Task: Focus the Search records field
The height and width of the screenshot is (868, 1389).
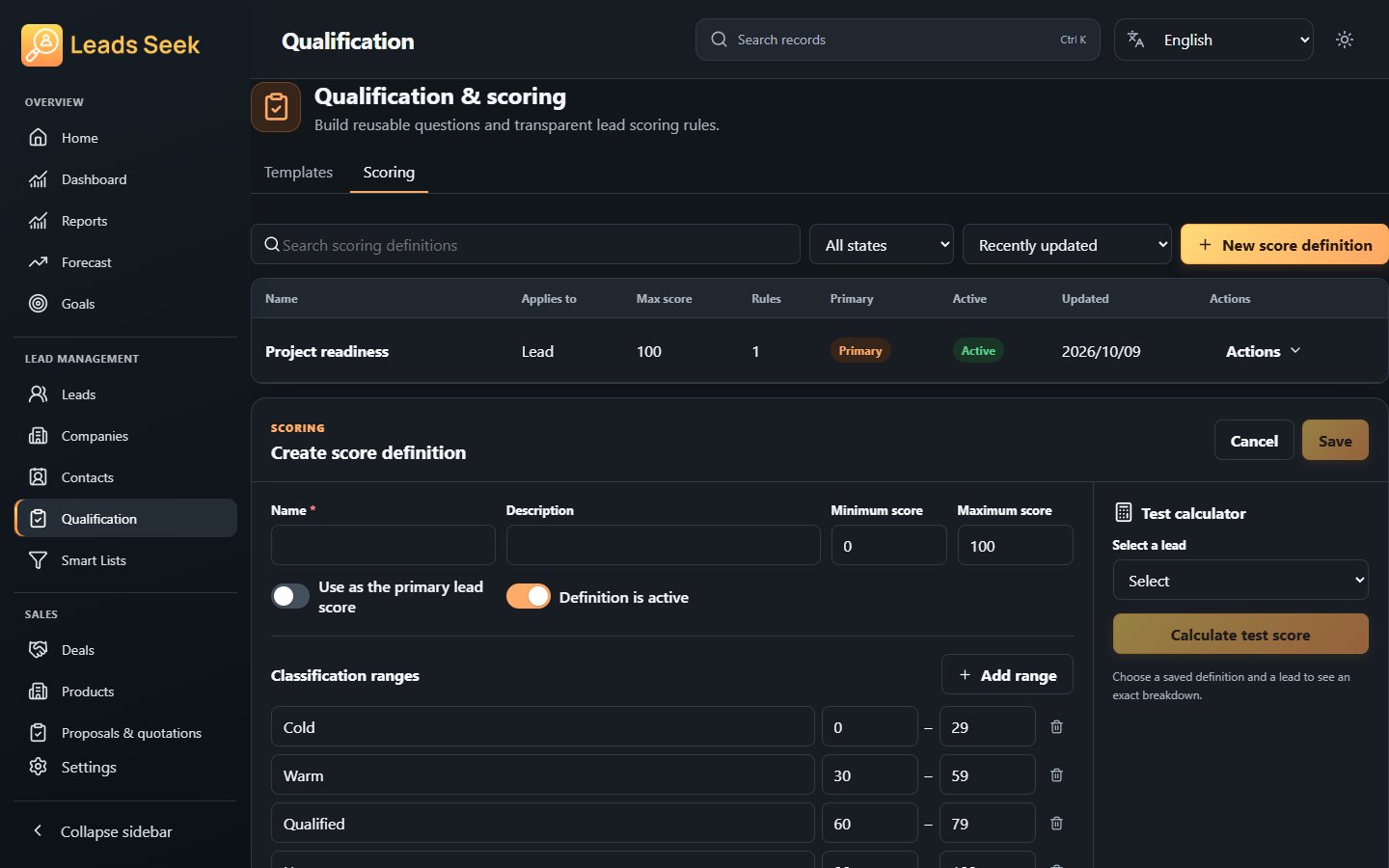Action: click(898, 40)
